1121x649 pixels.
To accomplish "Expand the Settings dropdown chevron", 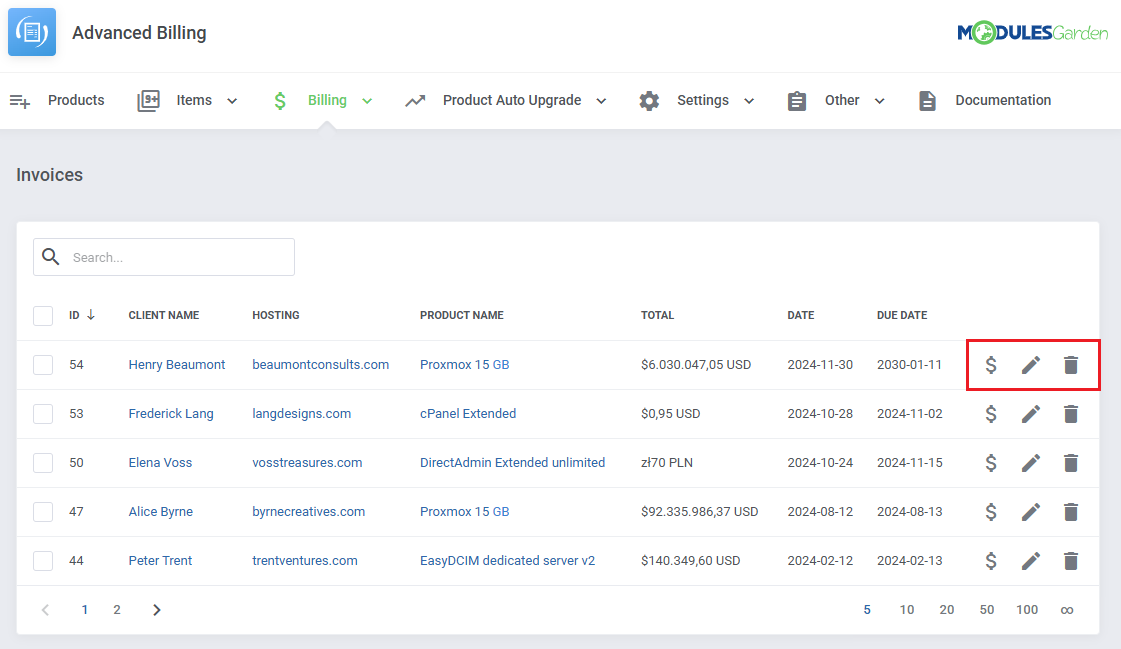I will coord(749,101).
